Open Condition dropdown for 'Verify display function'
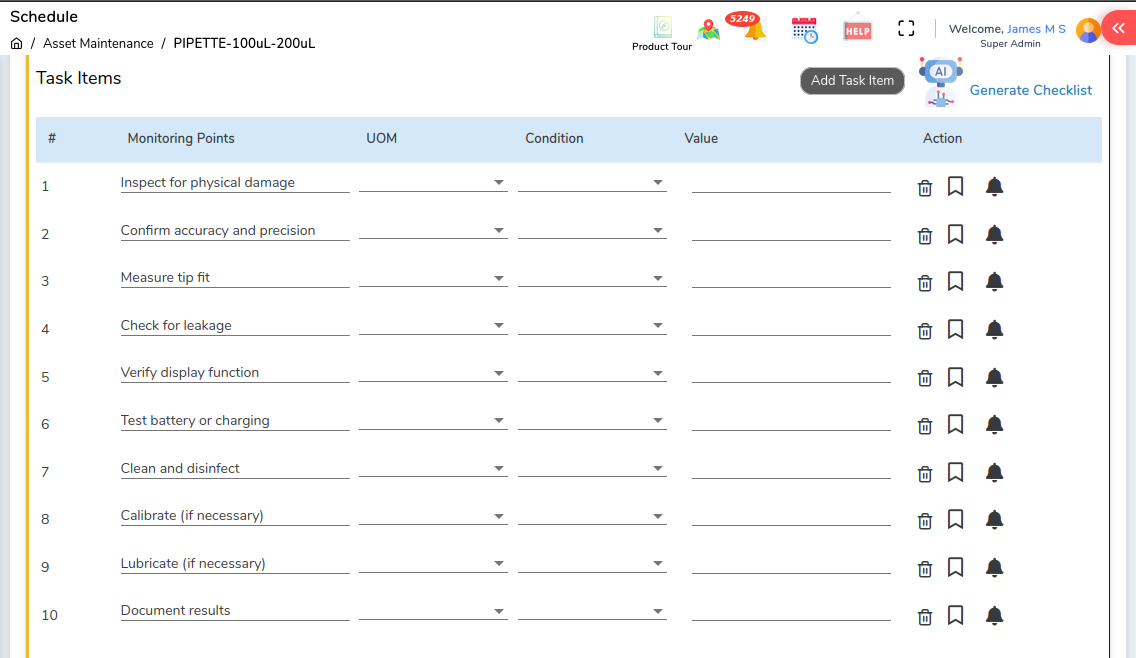 (x=592, y=373)
